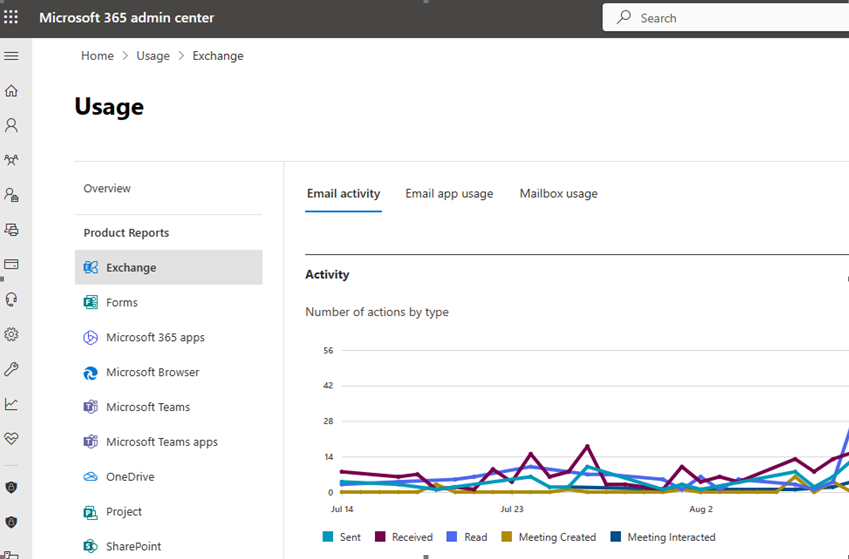The image size is (849, 559).
Task: Go to Home via the sidebar house icon
Action: point(11,91)
